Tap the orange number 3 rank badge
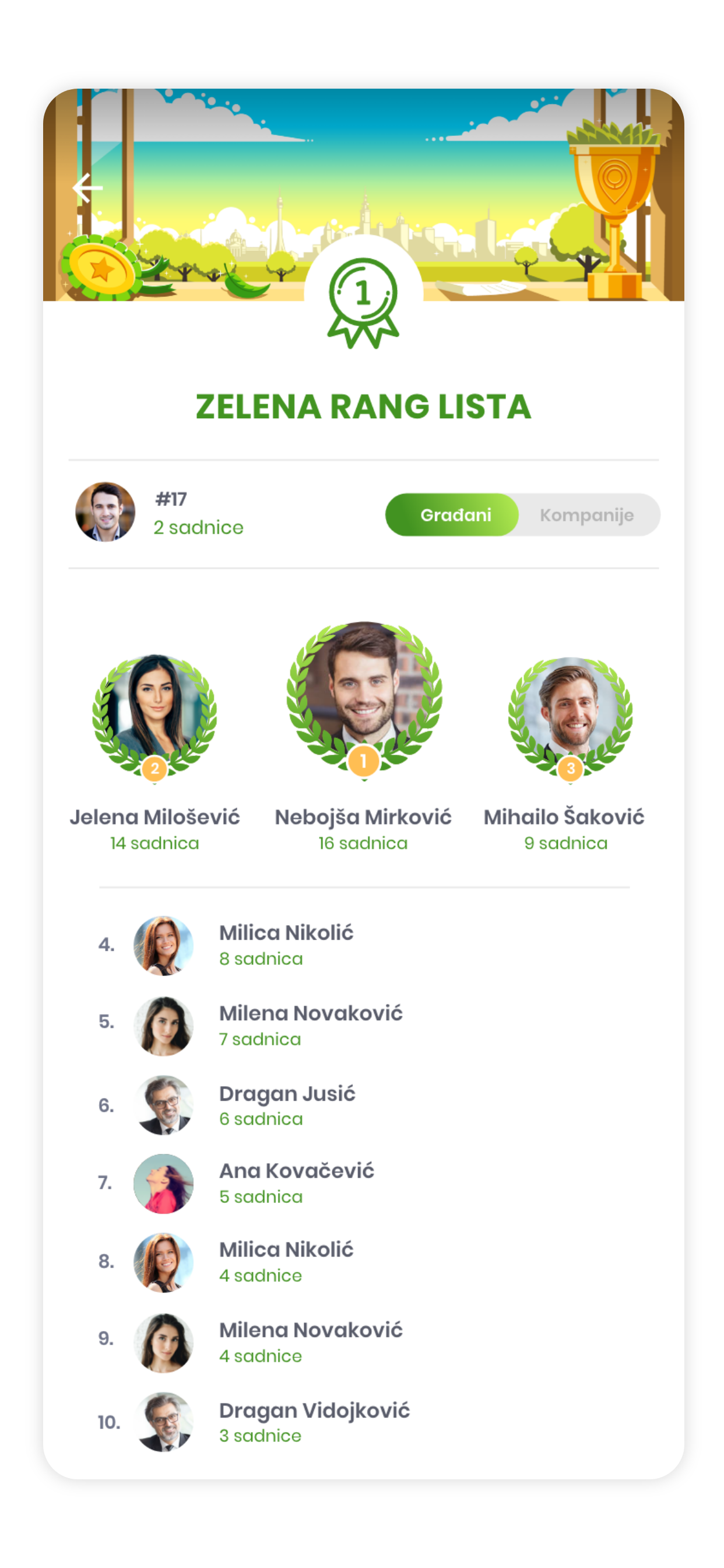This screenshot has width=724, height=1568. point(570,768)
